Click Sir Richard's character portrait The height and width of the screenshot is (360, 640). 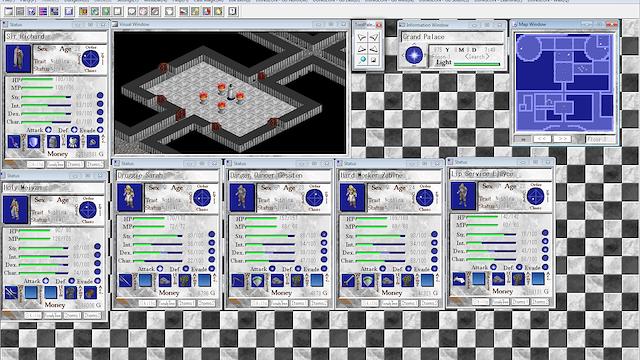pyautogui.click(x=18, y=59)
